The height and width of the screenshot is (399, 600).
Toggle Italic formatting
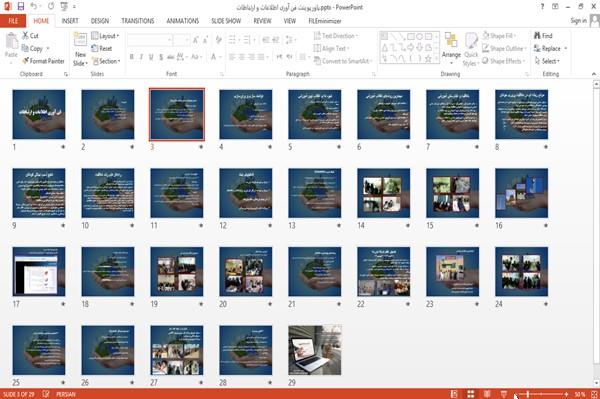pyautogui.click(x=141, y=57)
